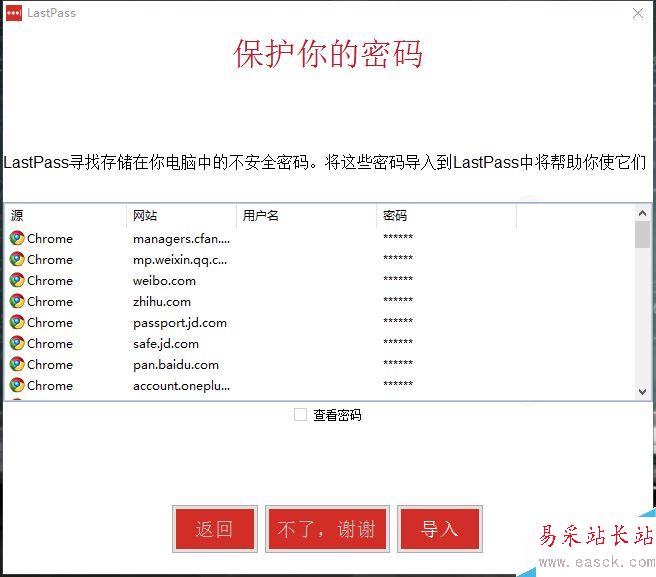The width and height of the screenshot is (656, 577).
Task: Click masked password for zhihu.com
Action: point(398,300)
